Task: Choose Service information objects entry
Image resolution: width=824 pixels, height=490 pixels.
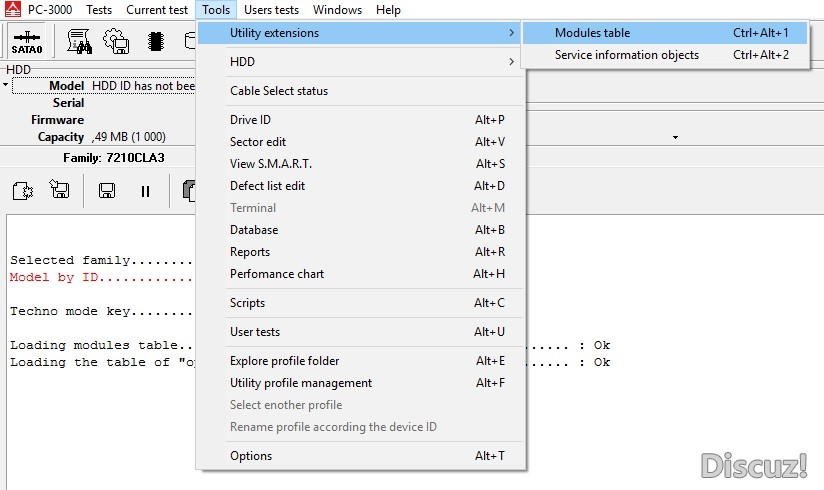Action: [665, 55]
